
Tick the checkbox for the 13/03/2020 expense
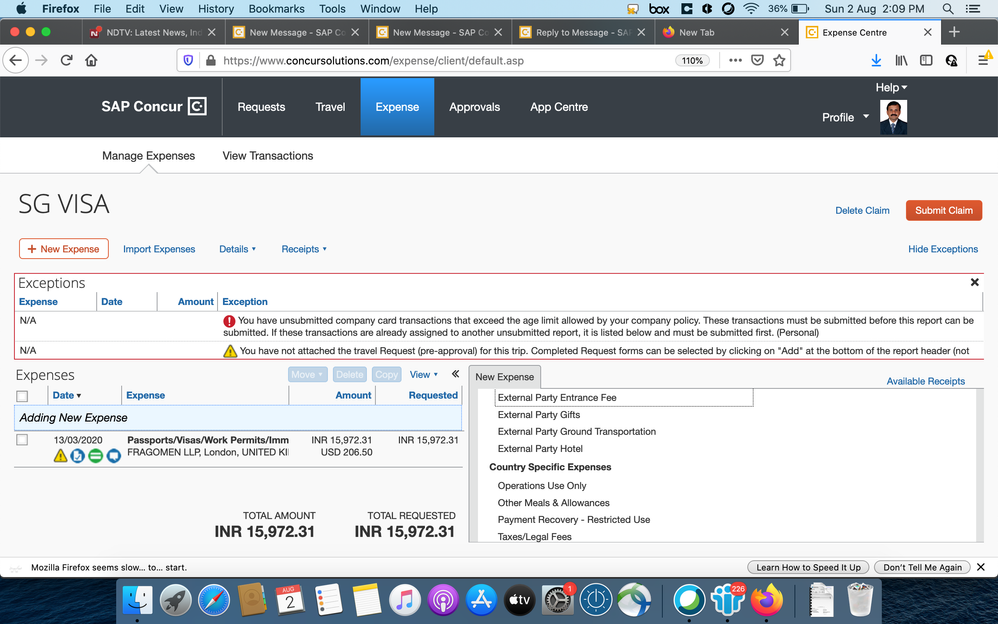coord(22,439)
